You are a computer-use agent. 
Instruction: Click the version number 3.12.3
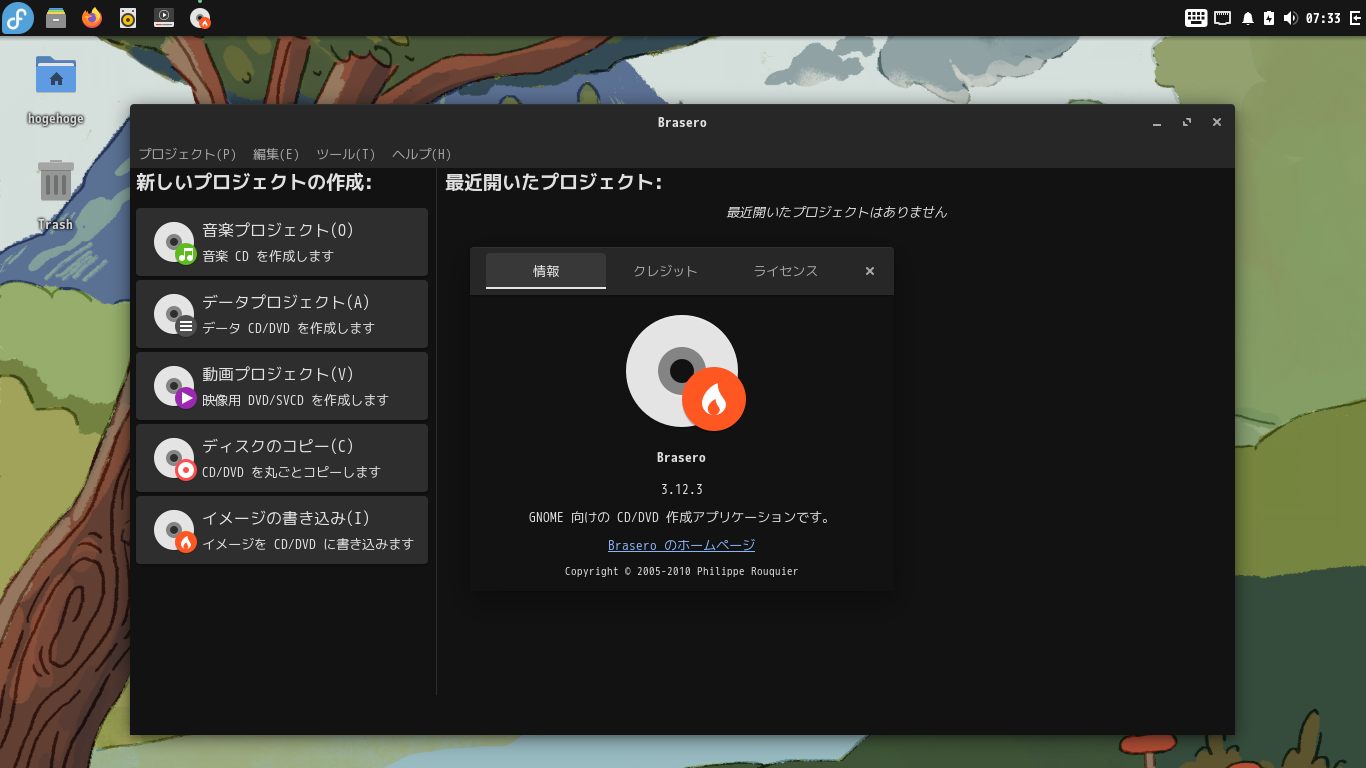[681, 489]
